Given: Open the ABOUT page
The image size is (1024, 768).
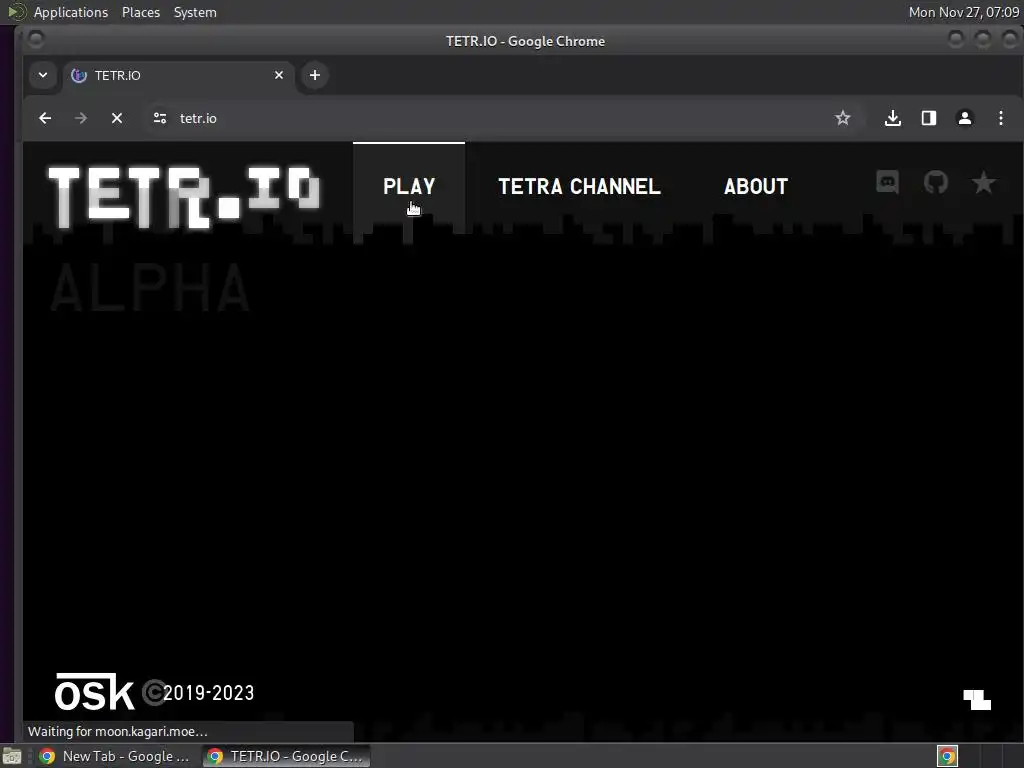Looking at the screenshot, I should 756,187.
